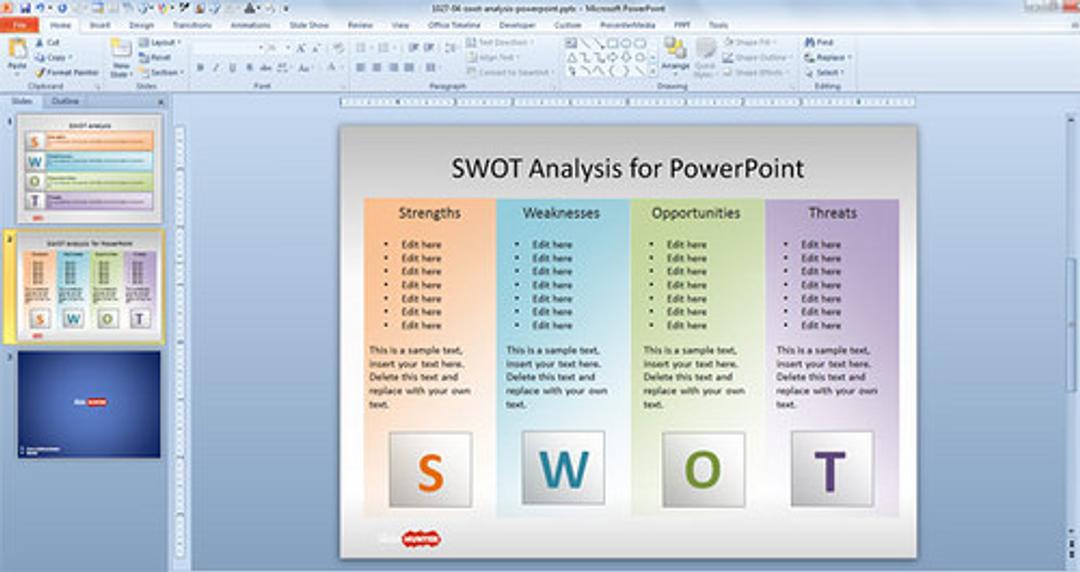Select slide 1 thumbnail SWOT analysis
Screen dimensions: 1080x572
click(x=90, y=168)
